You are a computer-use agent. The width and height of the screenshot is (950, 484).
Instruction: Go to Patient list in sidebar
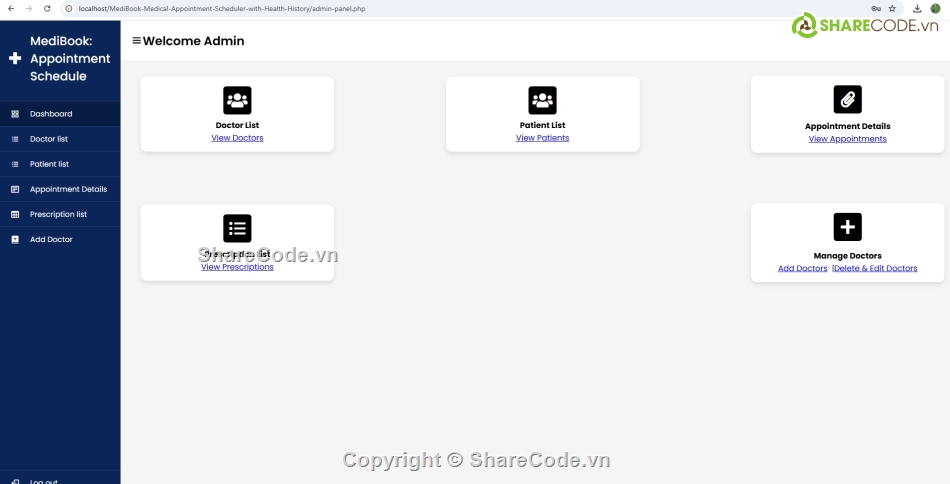pyautogui.click(x=49, y=164)
